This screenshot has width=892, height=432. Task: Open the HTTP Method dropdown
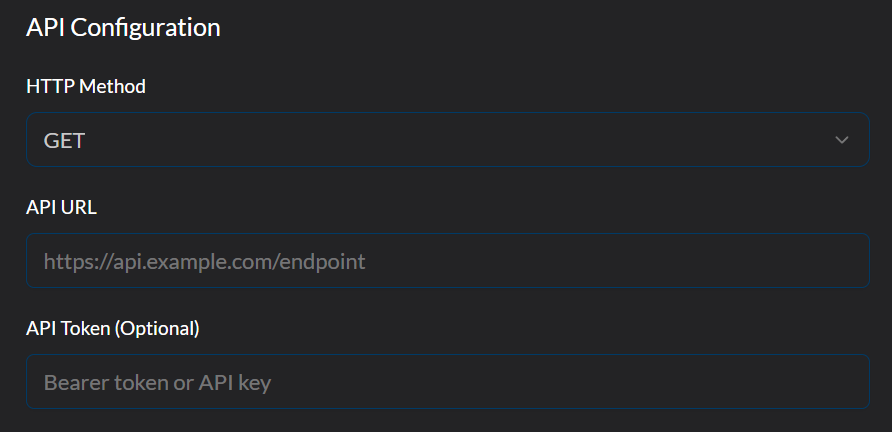[x=447, y=140]
